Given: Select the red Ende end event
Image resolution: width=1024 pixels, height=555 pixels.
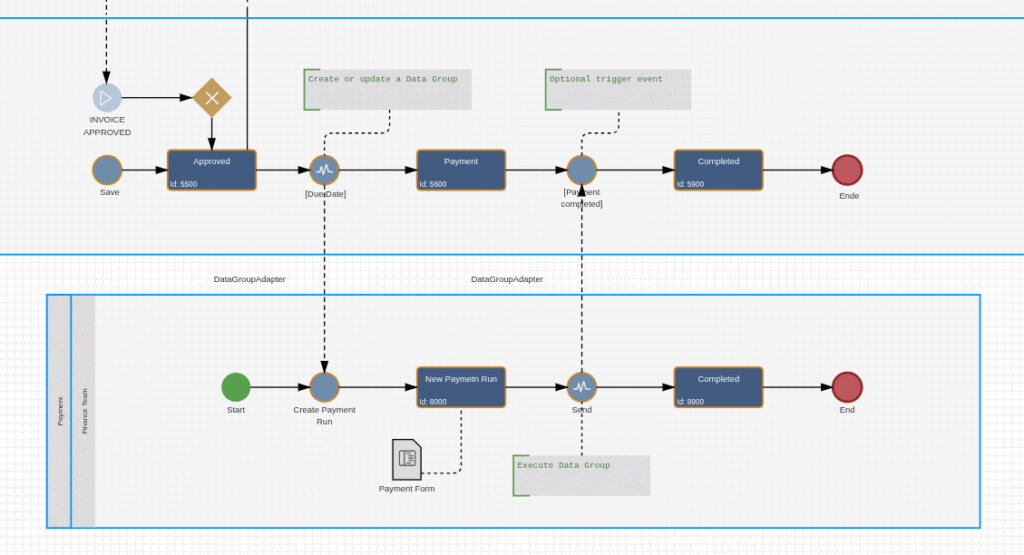Looking at the screenshot, I should coord(847,170).
